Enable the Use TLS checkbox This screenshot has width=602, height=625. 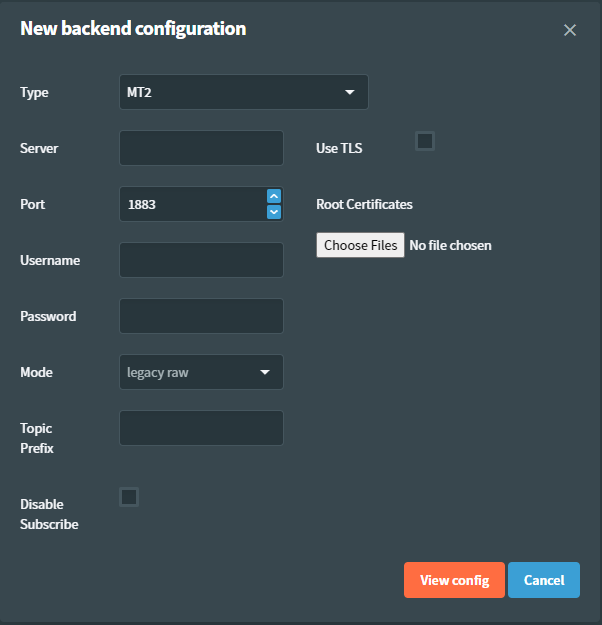425,141
